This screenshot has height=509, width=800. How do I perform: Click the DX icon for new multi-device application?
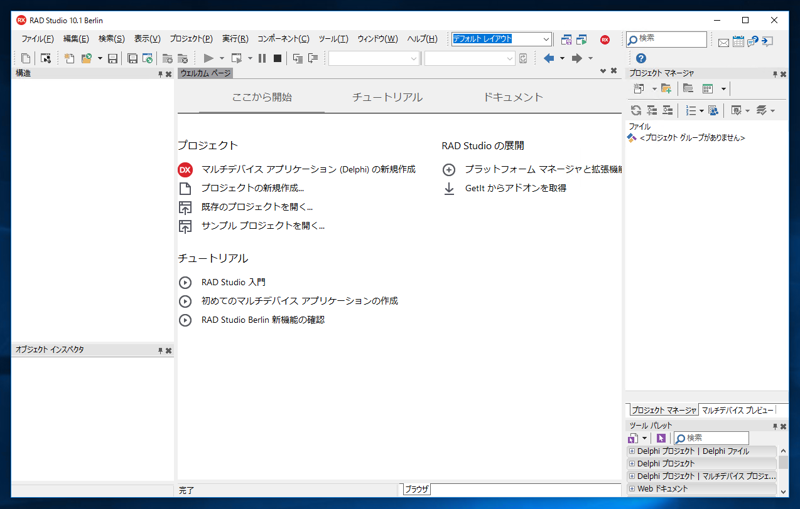pos(185,169)
